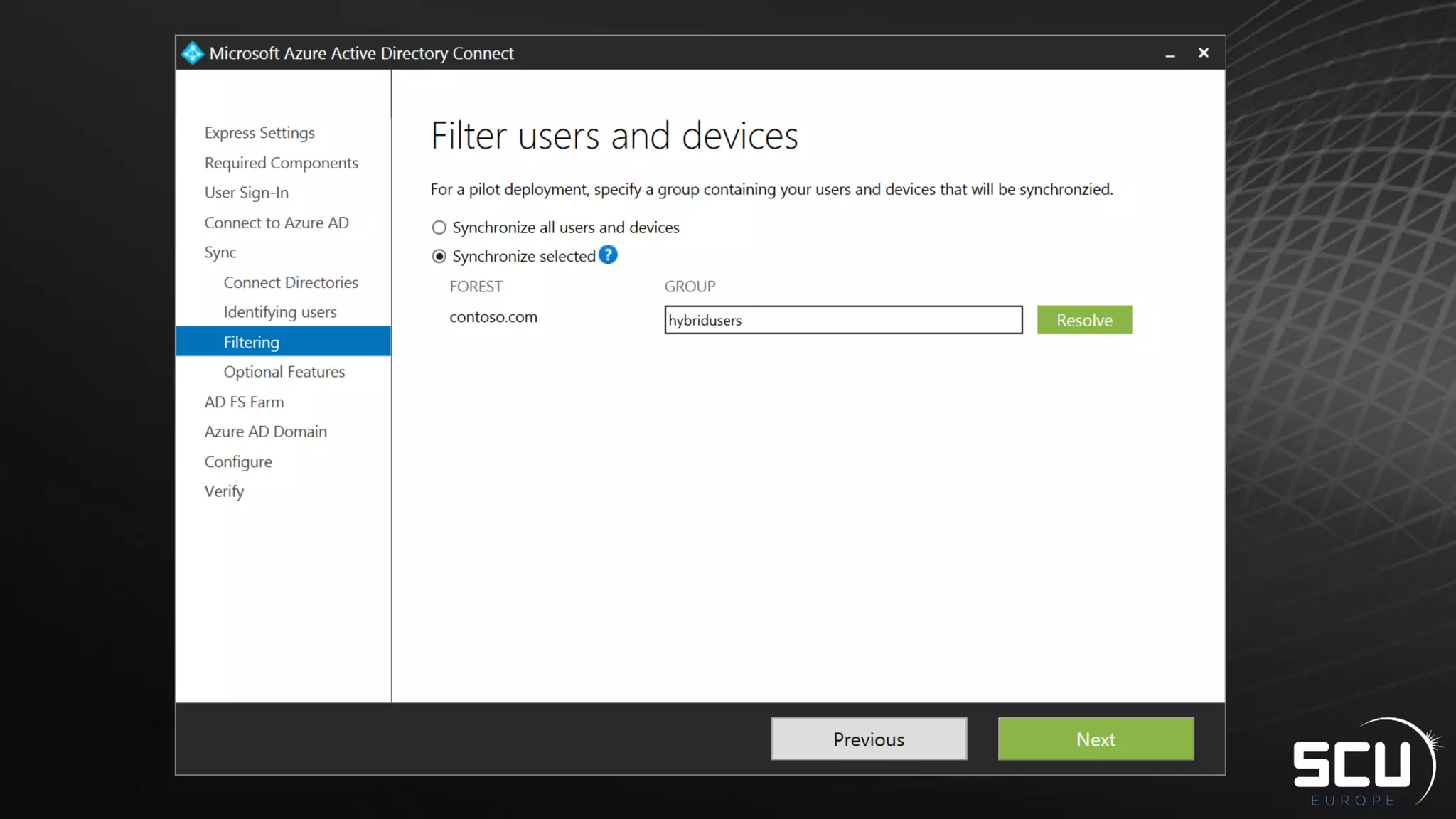Select the Synchronize selected radio option
The height and width of the screenshot is (819, 1456).
[439, 256]
